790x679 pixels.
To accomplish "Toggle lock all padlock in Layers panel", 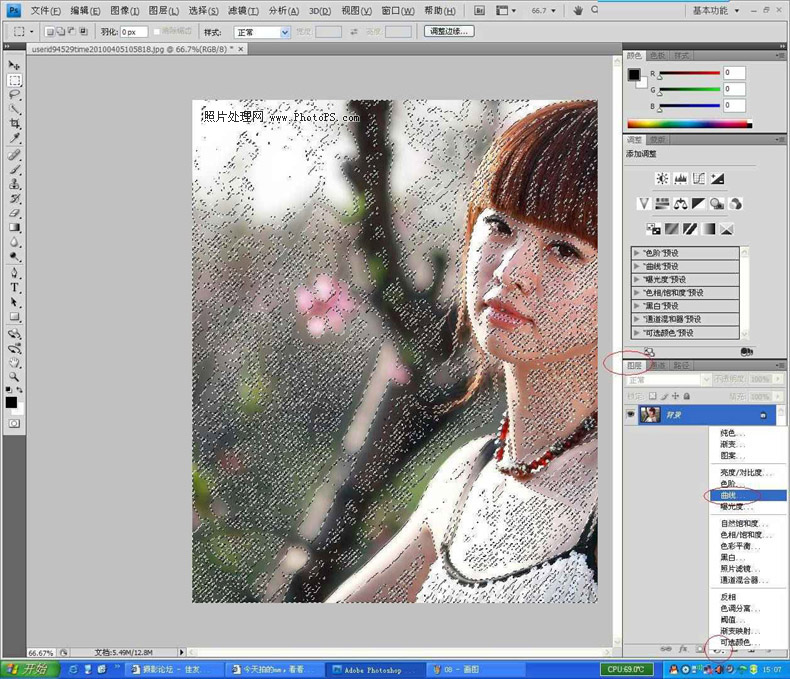I will pyautogui.click(x=687, y=396).
